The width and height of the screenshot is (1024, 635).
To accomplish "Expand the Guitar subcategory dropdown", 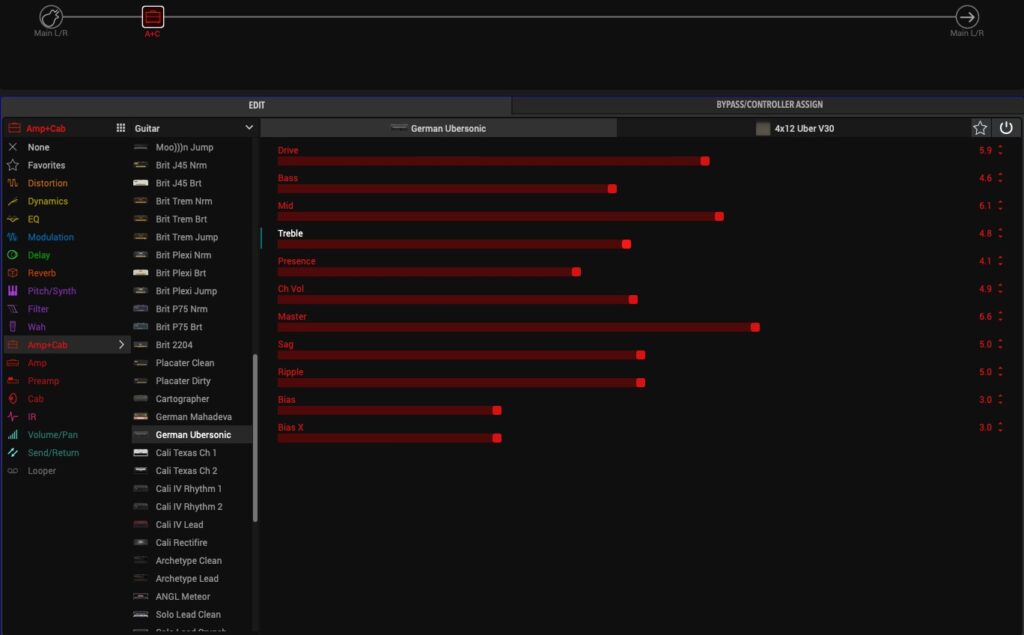I will [x=249, y=128].
